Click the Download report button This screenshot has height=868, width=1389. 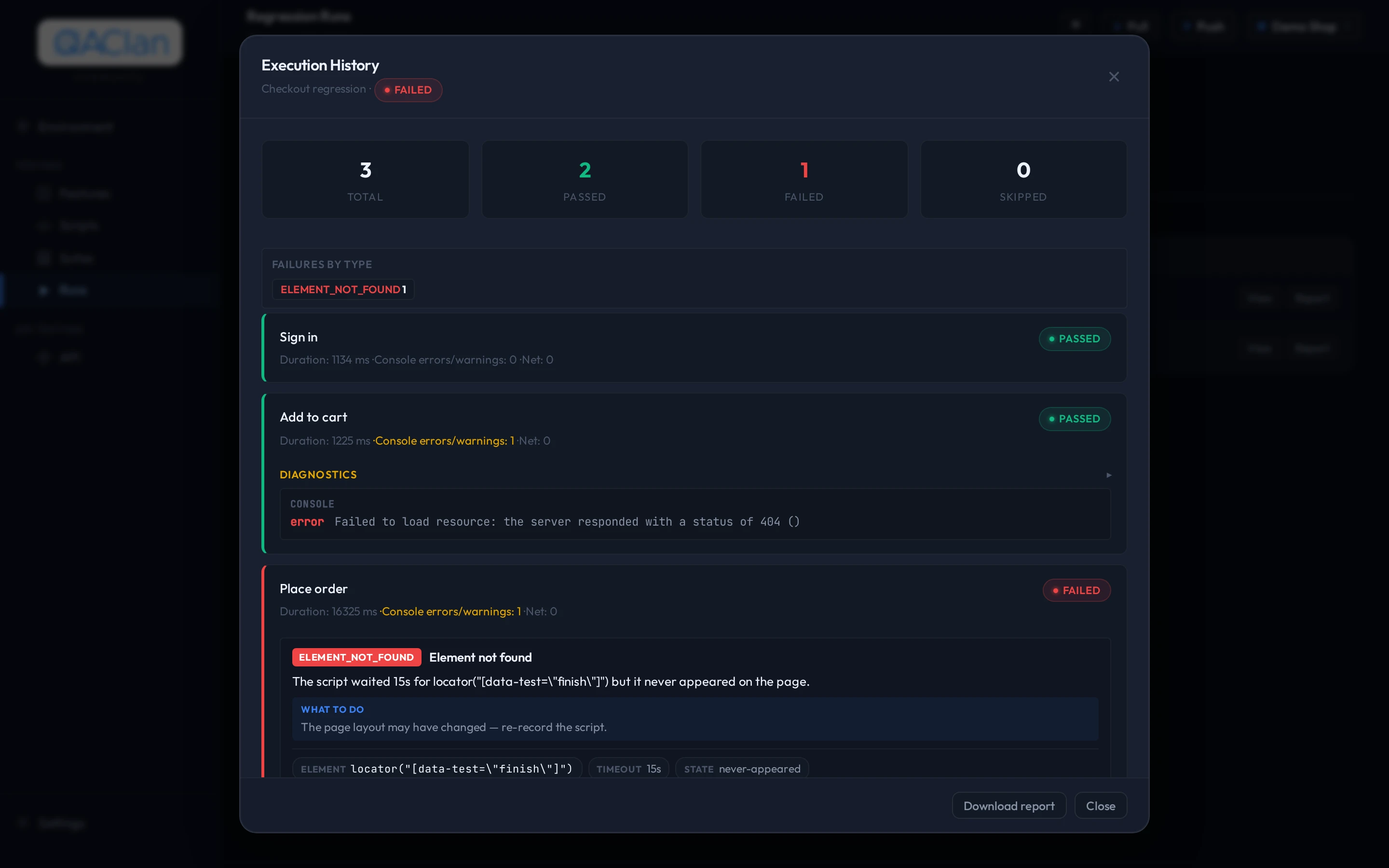[x=1009, y=805]
